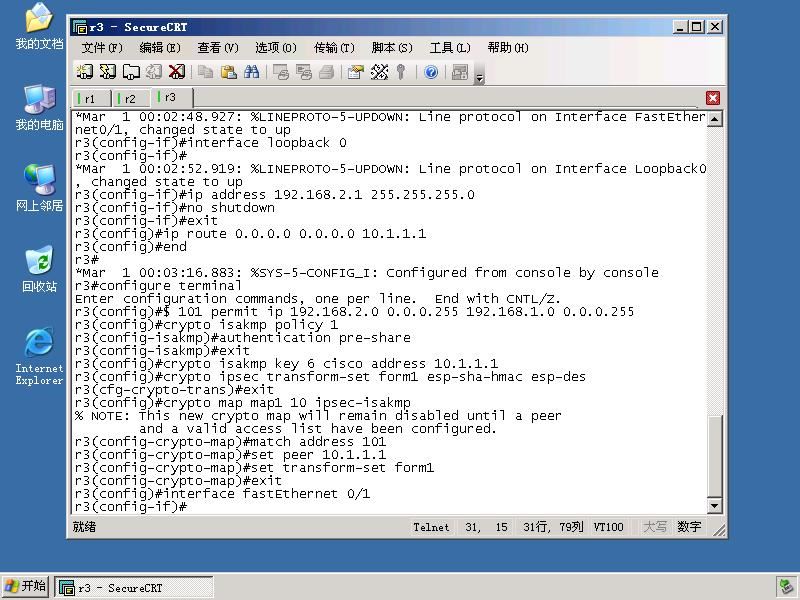
Task: Click the Paste clipboard icon
Action: (x=228, y=72)
